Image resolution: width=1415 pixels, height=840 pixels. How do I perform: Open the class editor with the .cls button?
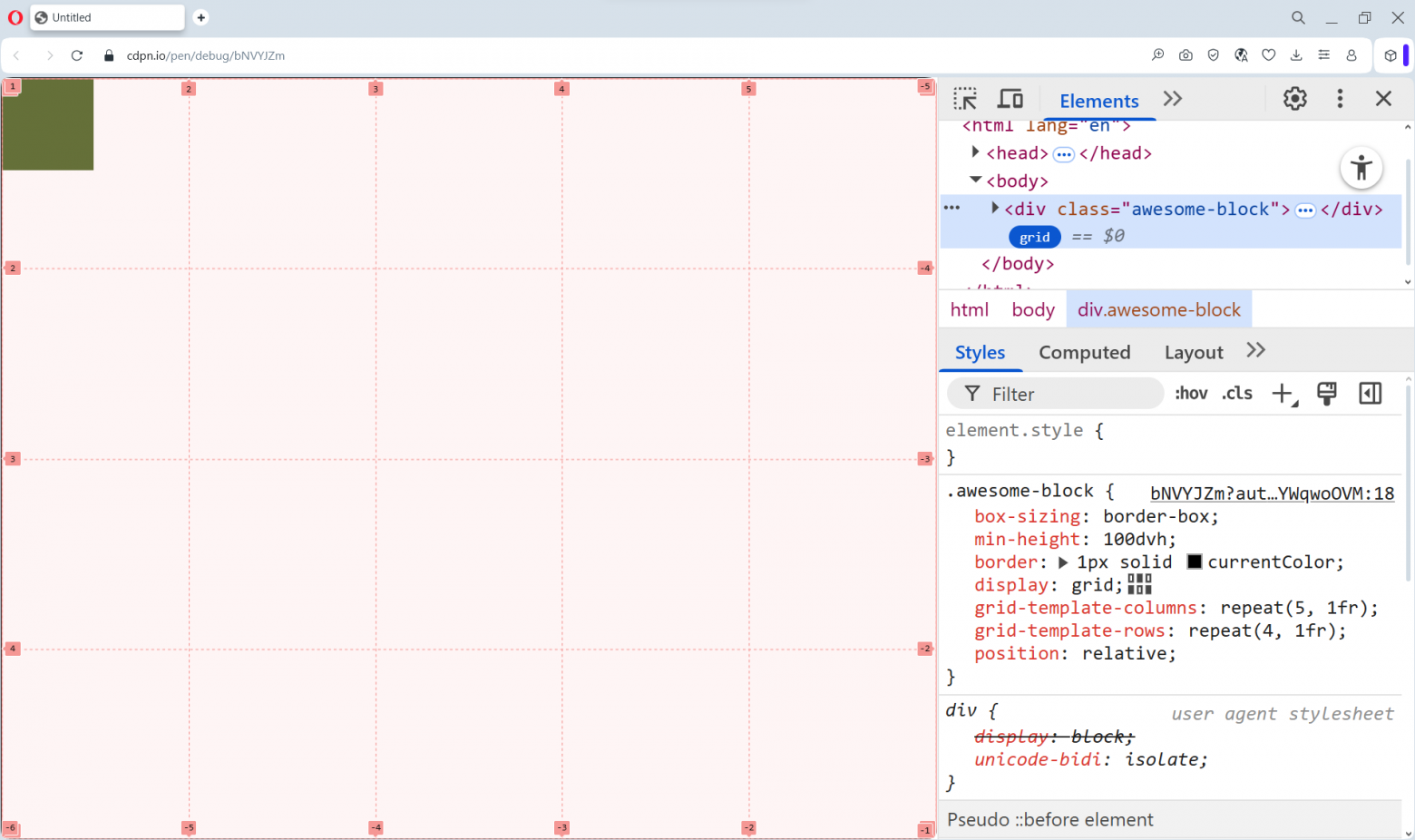[1236, 393]
